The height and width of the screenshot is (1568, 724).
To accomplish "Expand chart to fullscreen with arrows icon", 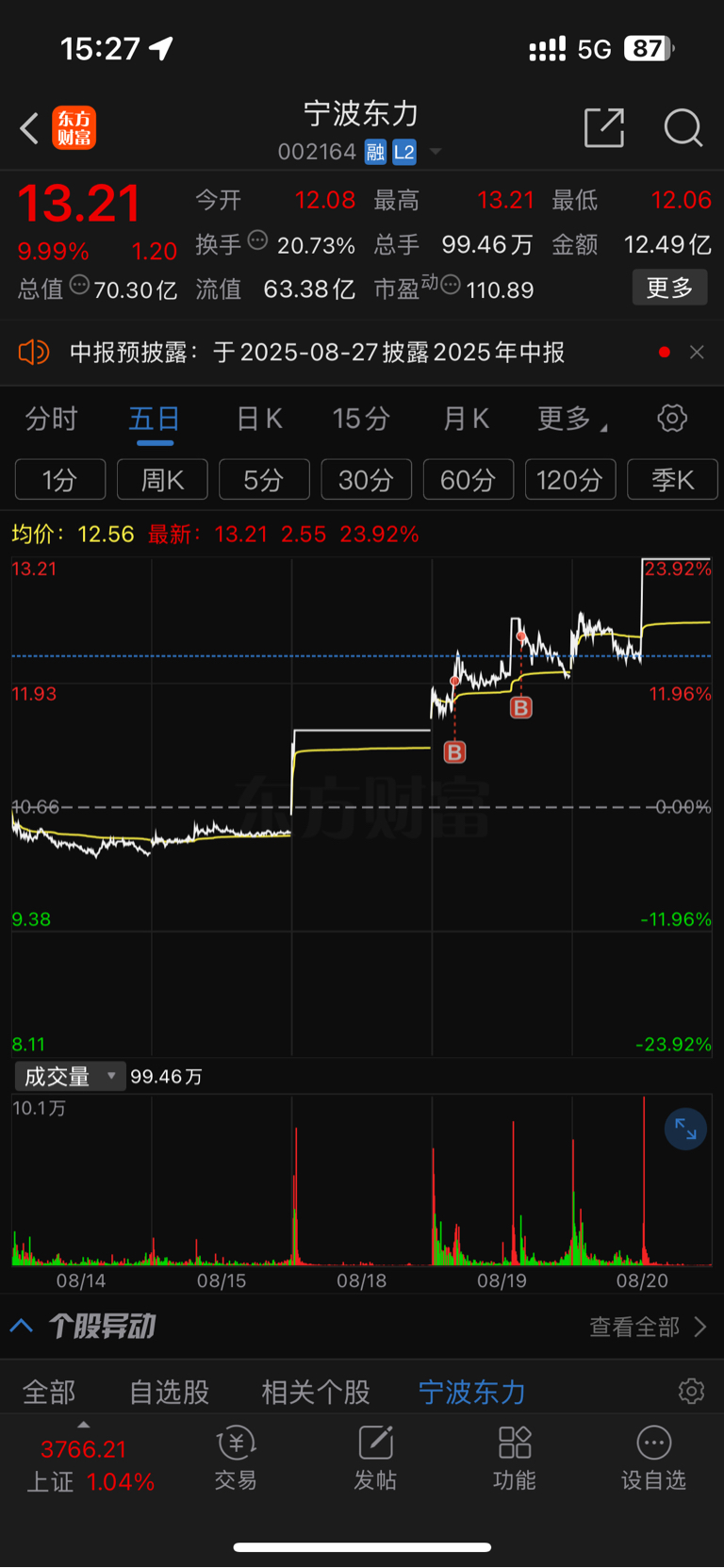I will pos(685,1129).
